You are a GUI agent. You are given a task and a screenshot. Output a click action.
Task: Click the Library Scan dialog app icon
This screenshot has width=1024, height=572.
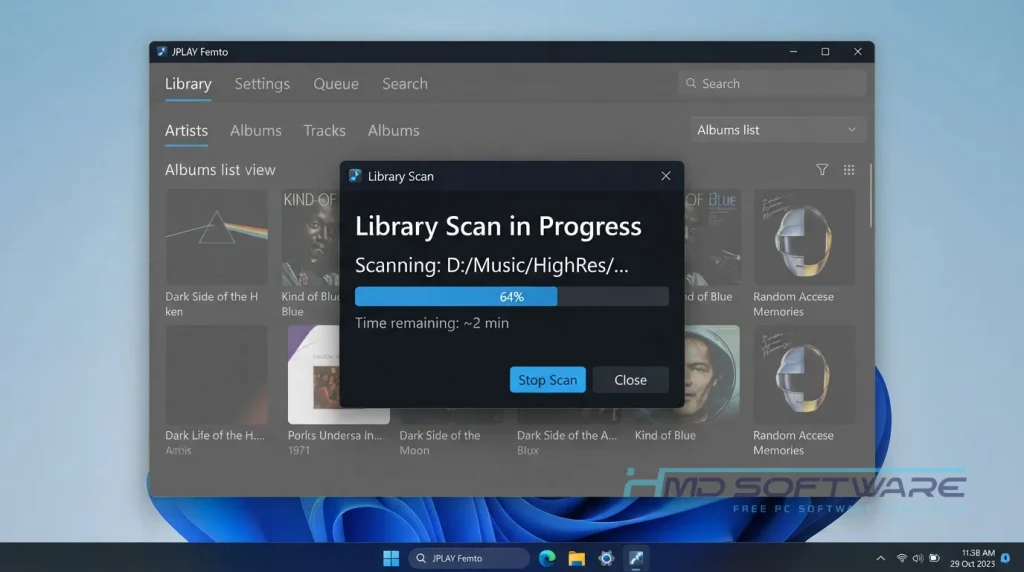click(355, 176)
